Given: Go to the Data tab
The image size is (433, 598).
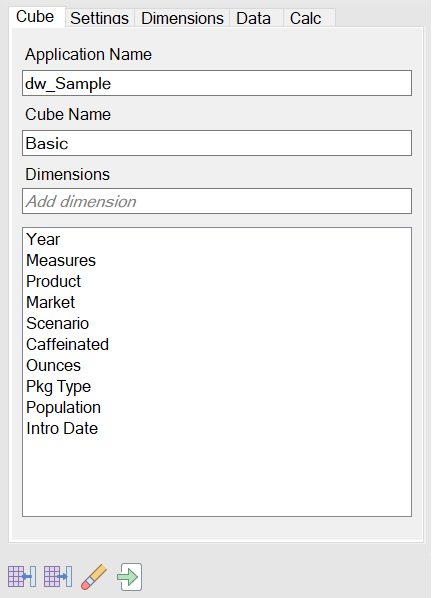Looking at the screenshot, I should pos(254,18).
